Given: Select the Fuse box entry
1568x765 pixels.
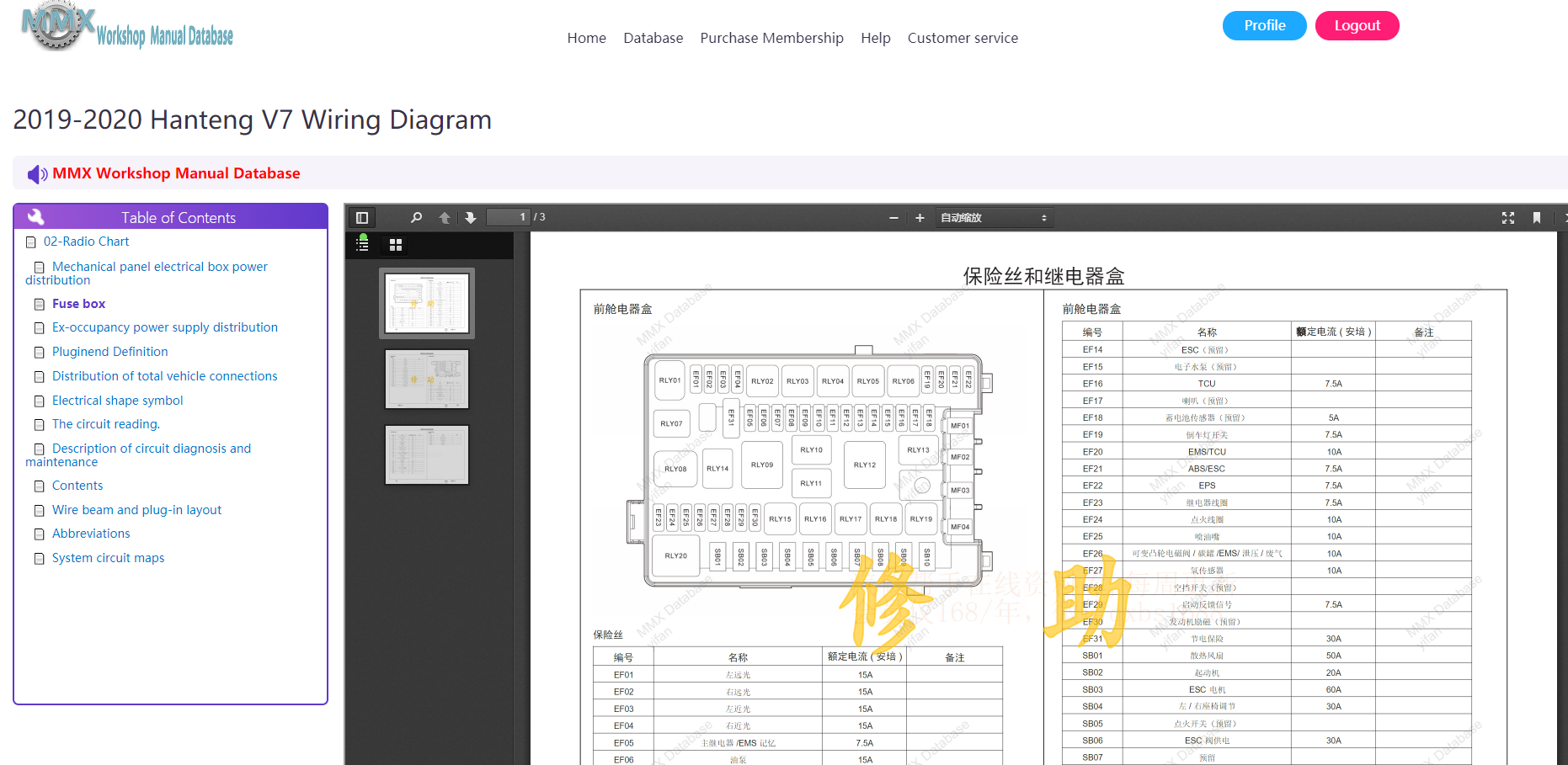Looking at the screenshot, I should (79, 304).
